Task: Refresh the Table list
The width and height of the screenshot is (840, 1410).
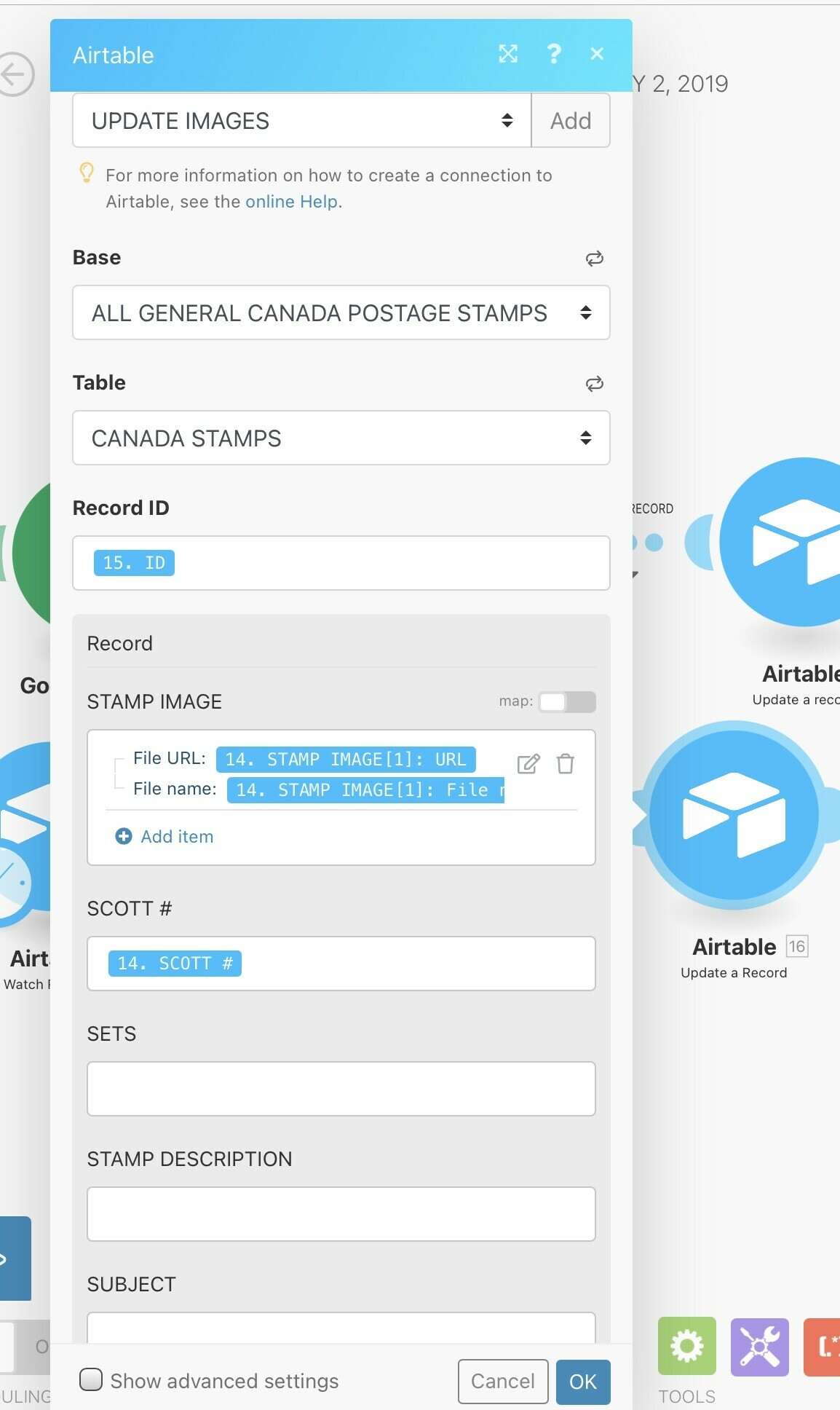Action: pos(595,384)
